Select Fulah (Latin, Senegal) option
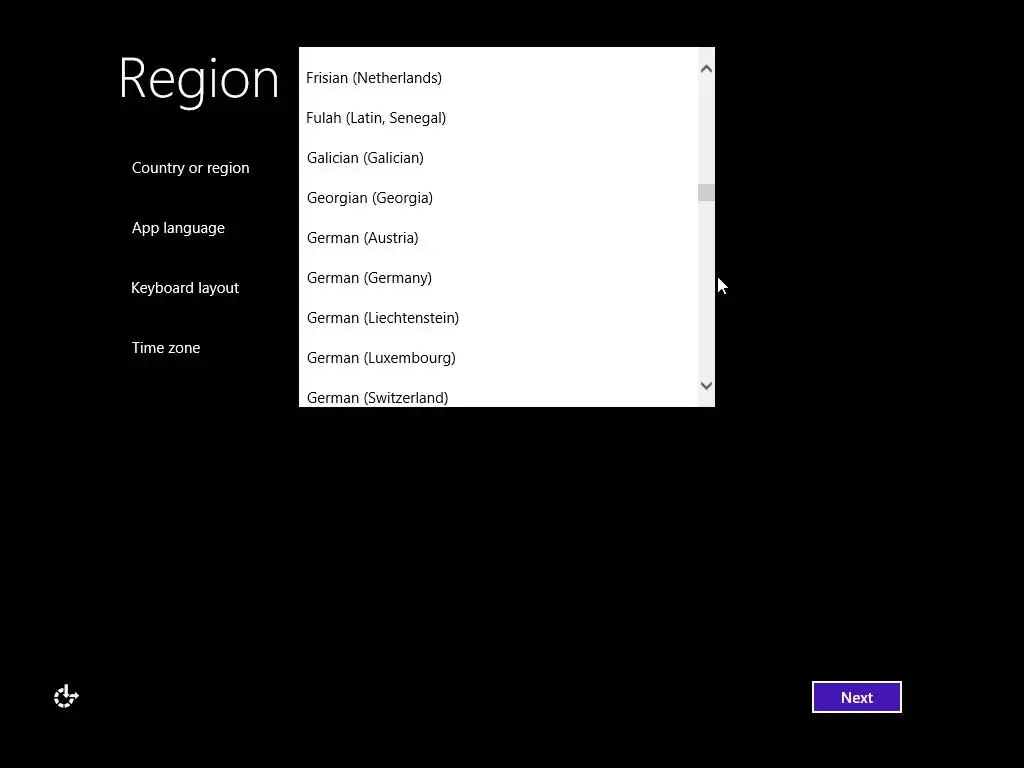Image resolution: width=1024 pixels, height=768 pixels. [x=498, y=118]
